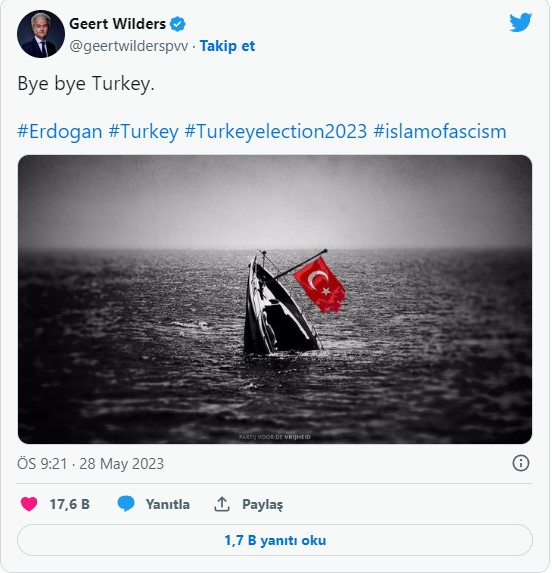The width and height of the screenshot is (552, 573).
Task: Open the sinking ship image
Action: click(275, 299)
